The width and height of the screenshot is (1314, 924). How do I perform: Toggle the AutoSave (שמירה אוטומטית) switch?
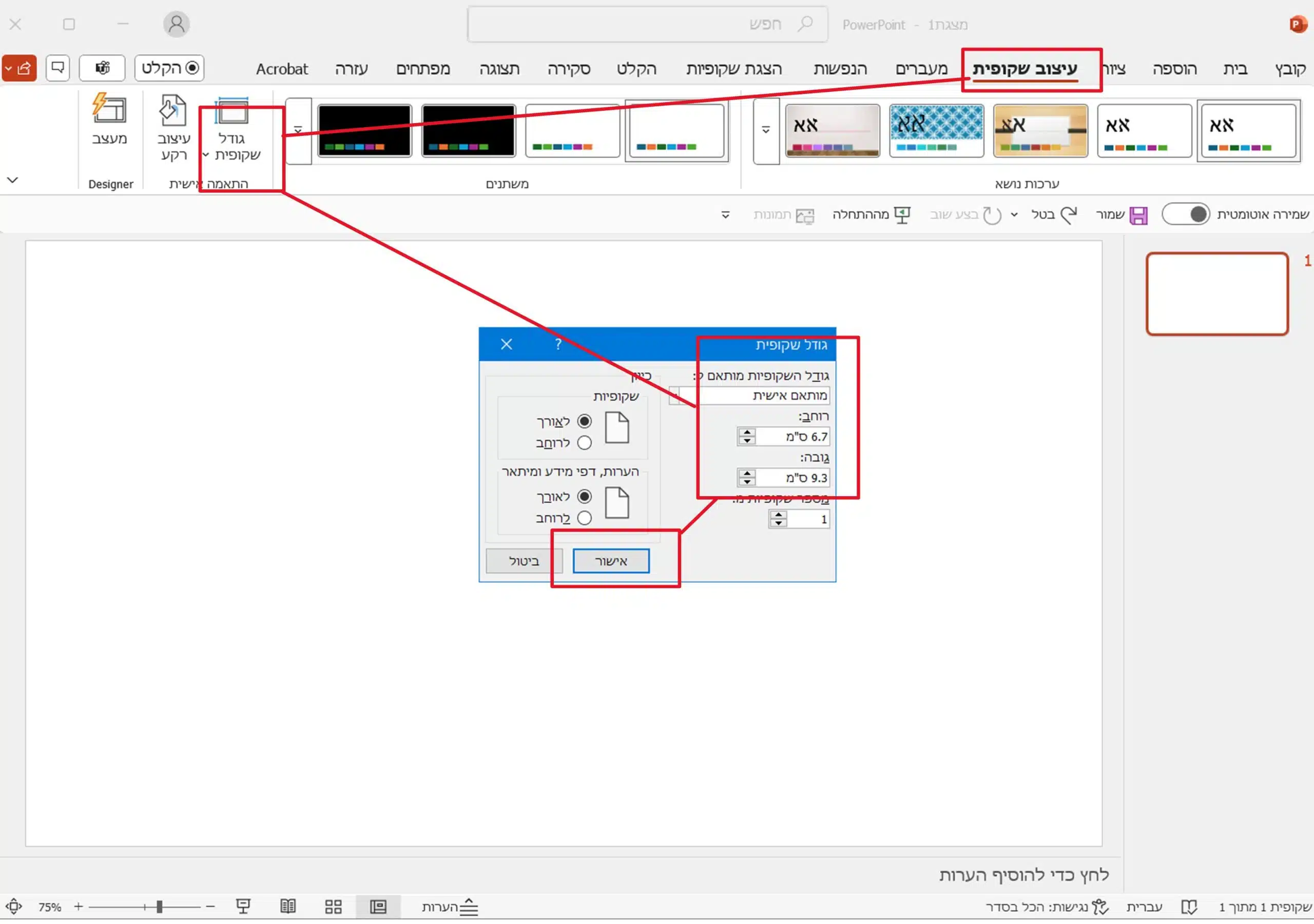click(x=1185, y=214)
